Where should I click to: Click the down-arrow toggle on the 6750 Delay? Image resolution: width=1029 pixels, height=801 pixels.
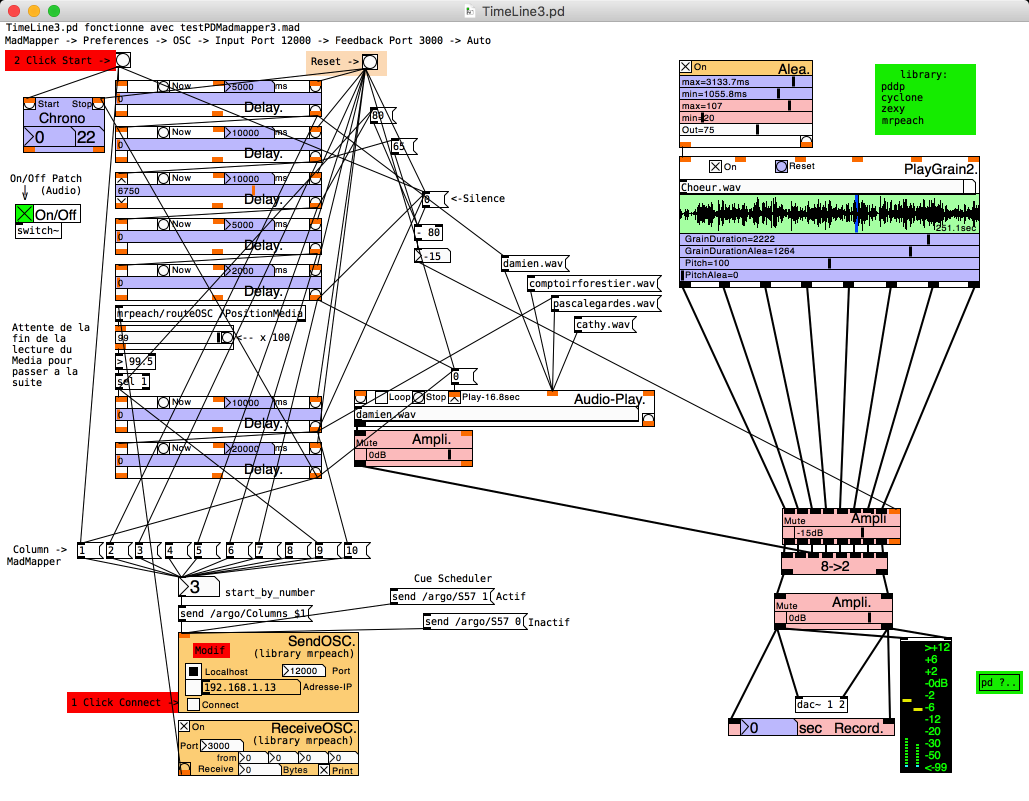[121, 202]
